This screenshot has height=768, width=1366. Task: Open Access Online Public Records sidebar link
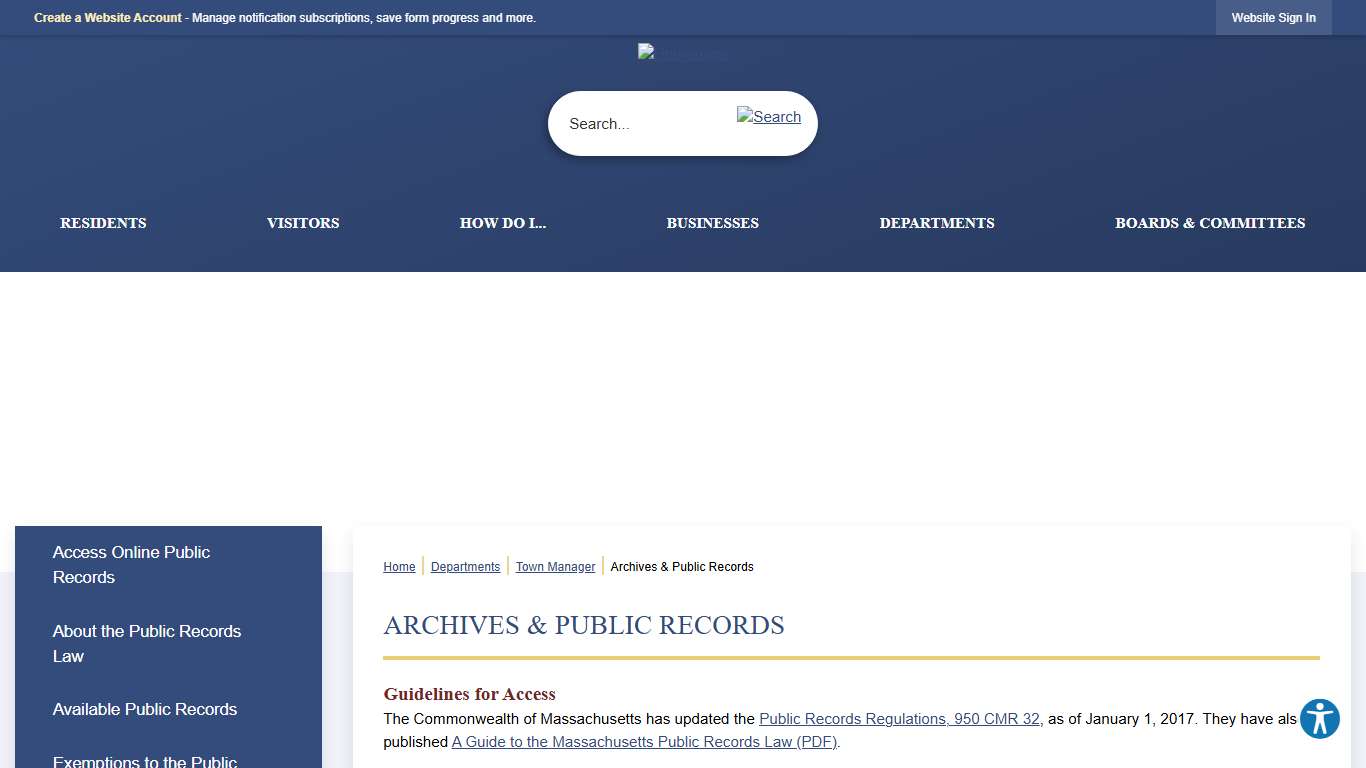tap(130, 564)
